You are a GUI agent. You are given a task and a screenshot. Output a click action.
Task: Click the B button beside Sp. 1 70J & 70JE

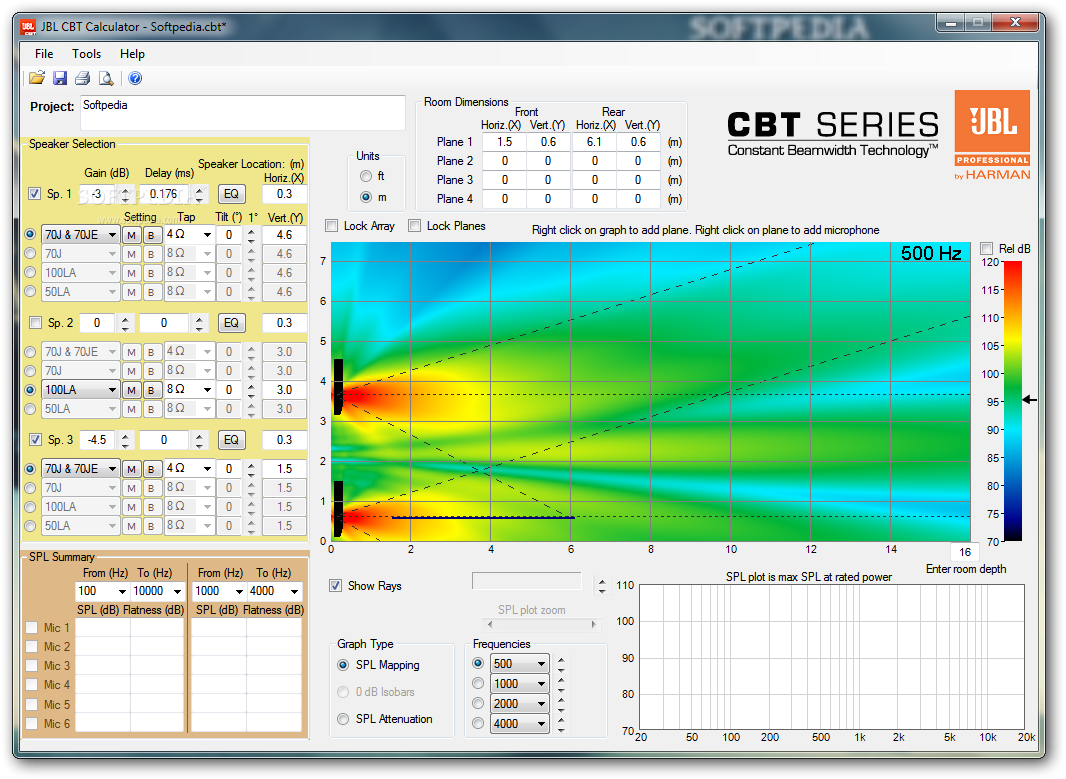tap(152, 235)
